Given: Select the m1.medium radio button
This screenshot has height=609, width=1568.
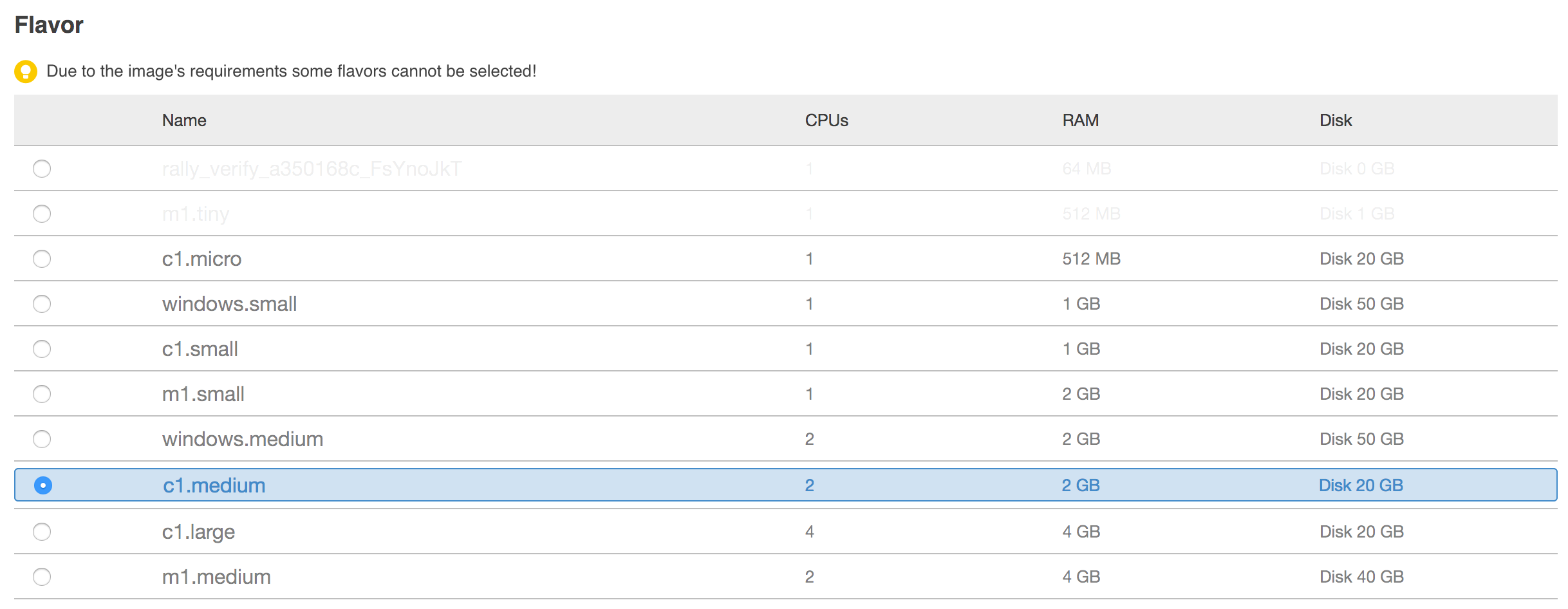Looking at the screenshot, I should (x=42, y=577).
